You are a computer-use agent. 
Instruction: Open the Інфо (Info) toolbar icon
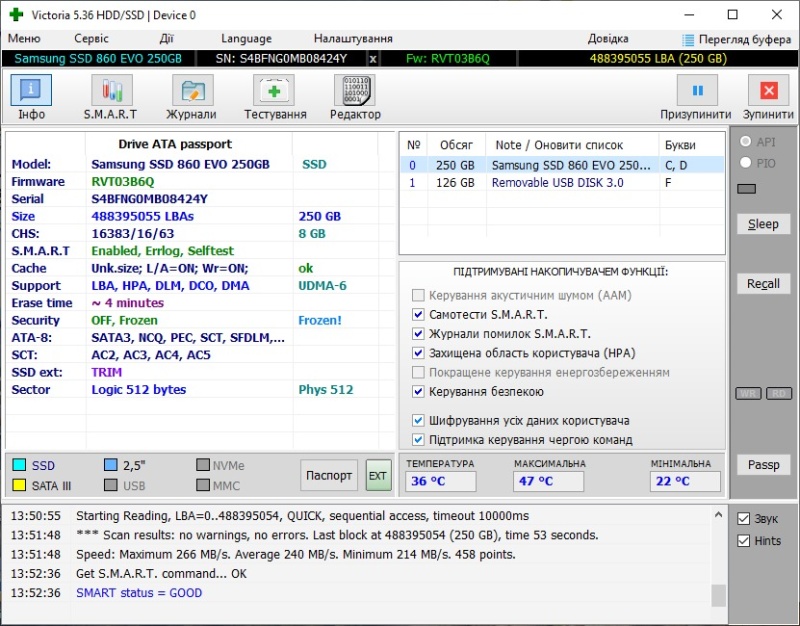[x=31, y=90]
